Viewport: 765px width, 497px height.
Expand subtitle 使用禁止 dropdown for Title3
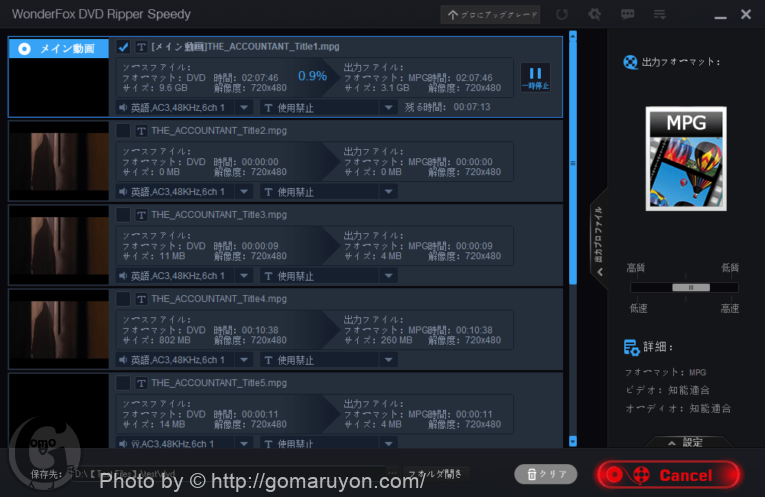tap(388, 276)
